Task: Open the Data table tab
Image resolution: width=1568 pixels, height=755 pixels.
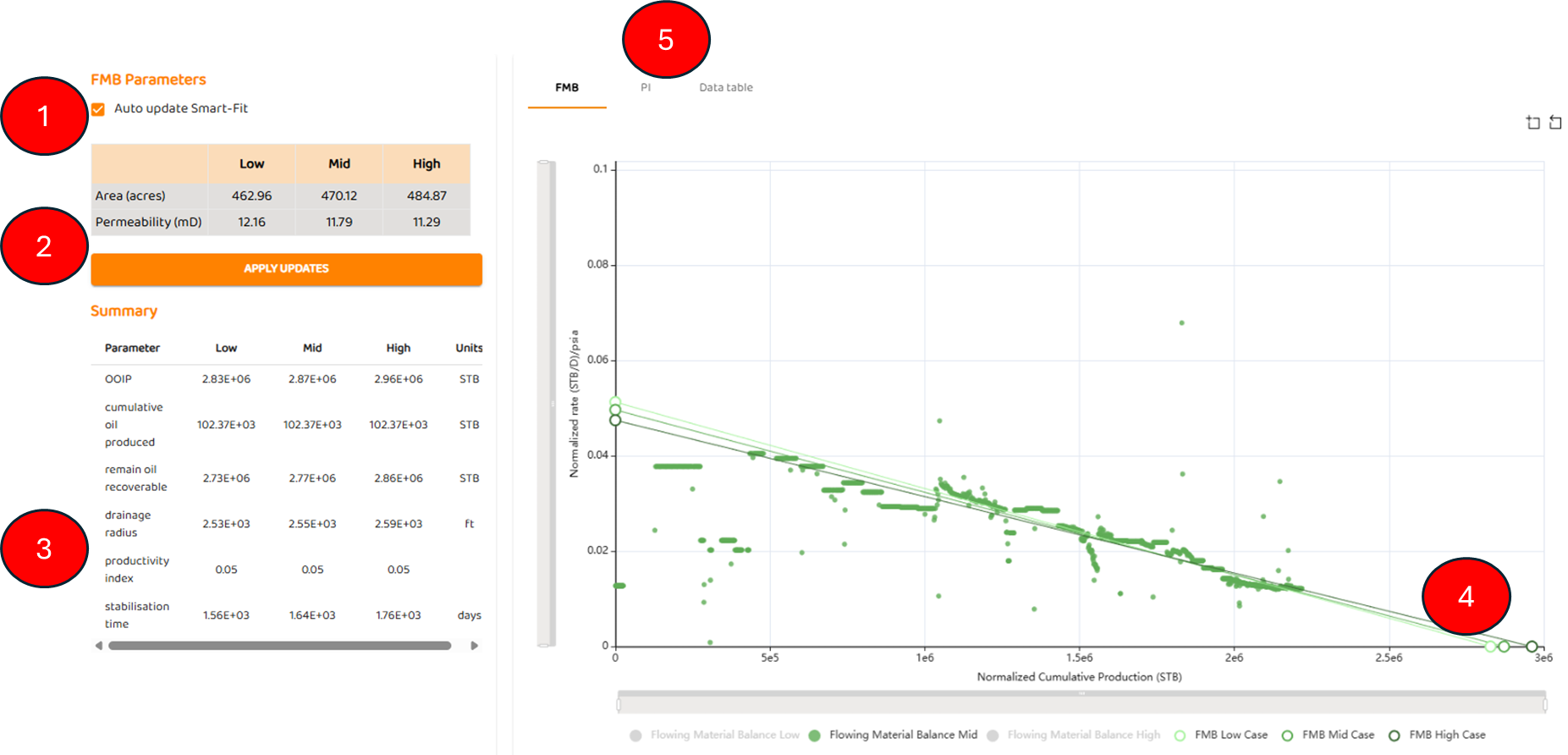Action: (725, 87)
